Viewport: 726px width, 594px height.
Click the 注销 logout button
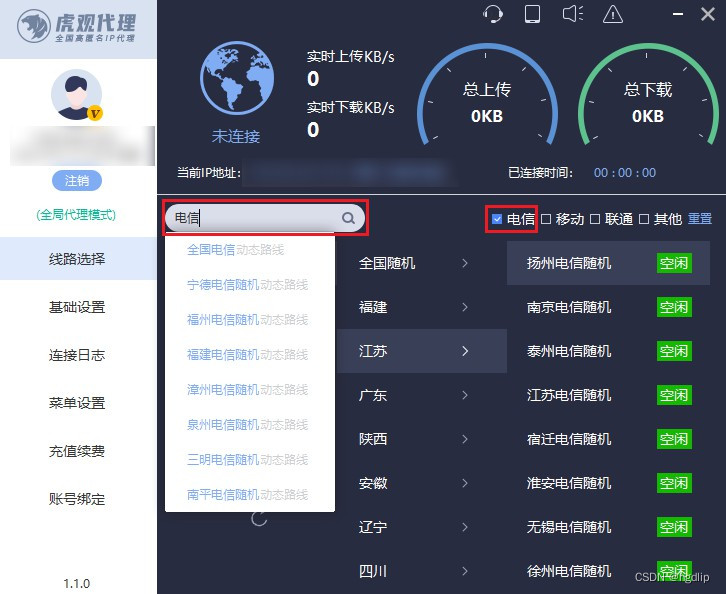[x=77, y=181]
